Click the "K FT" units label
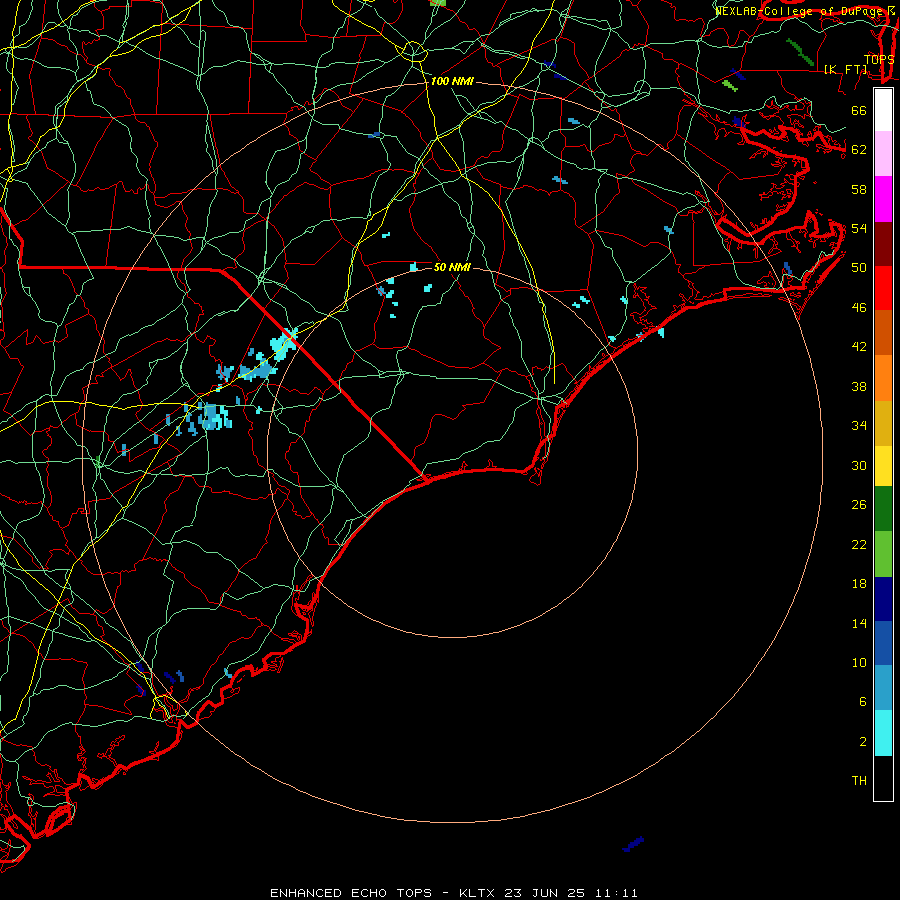Image resolution: width=900 pixels, height=900 pixels. click(x=845, y=69)
